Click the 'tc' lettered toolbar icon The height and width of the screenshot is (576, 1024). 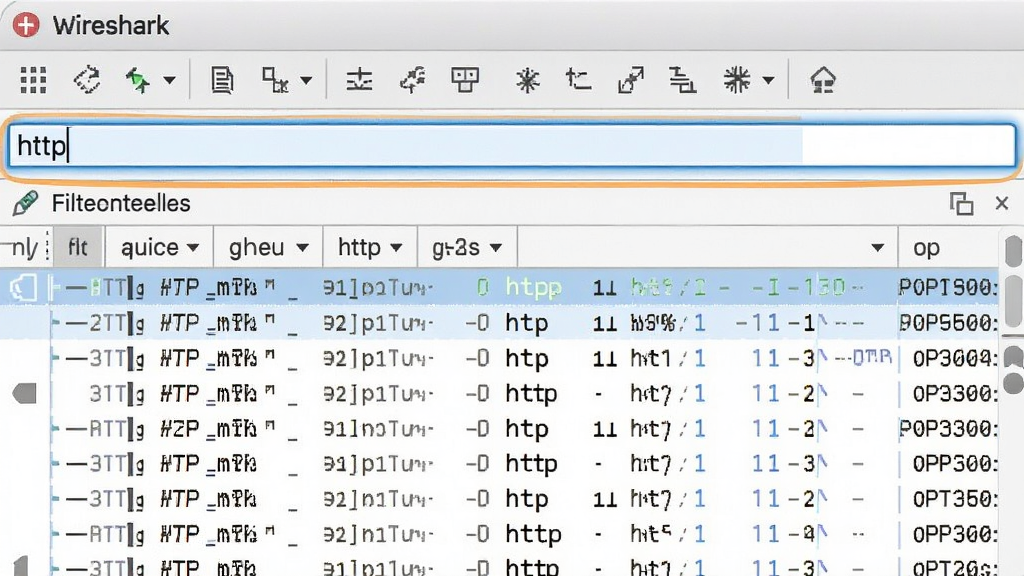[578, 80]
